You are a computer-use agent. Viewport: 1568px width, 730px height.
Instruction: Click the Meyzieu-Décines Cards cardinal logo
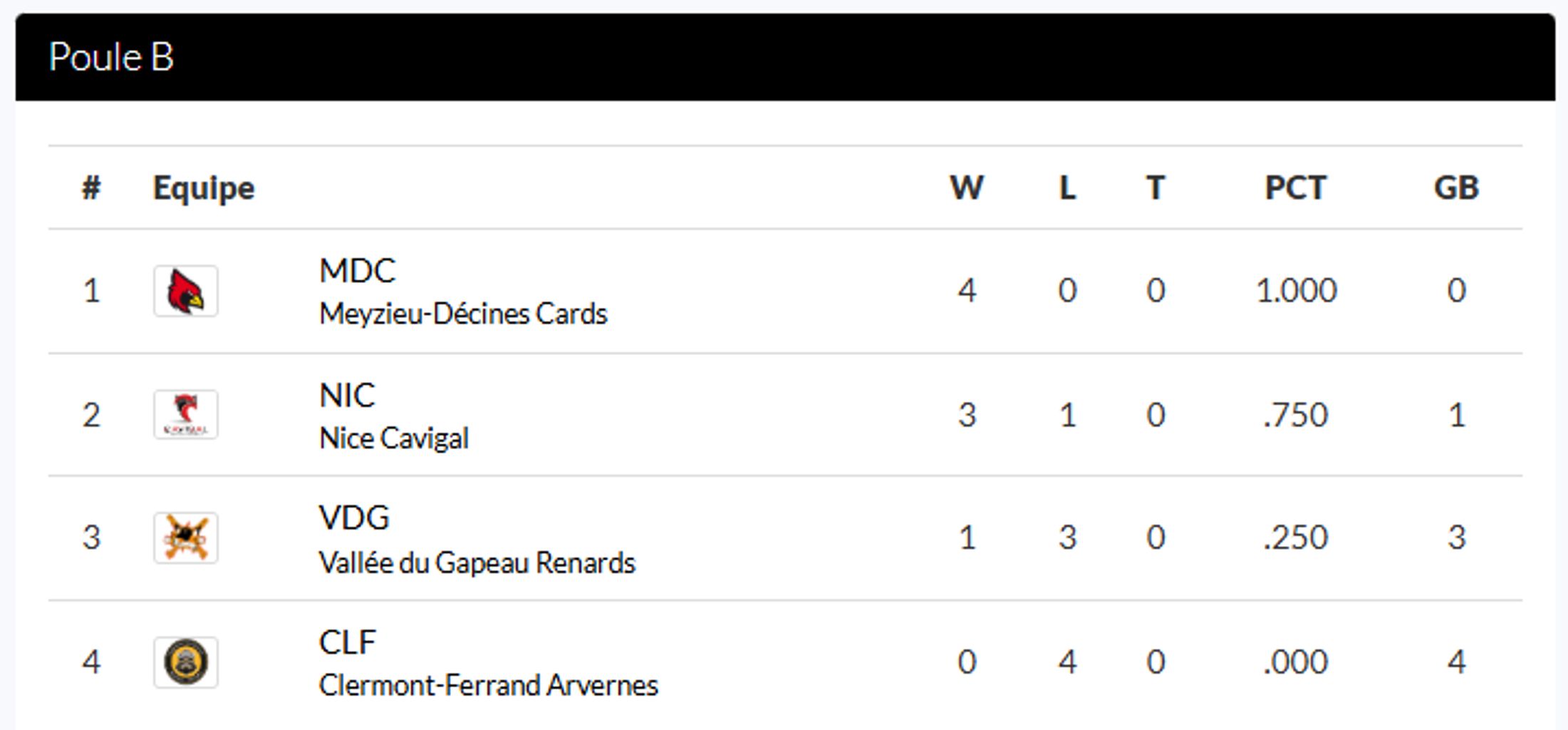click(185, 291)
